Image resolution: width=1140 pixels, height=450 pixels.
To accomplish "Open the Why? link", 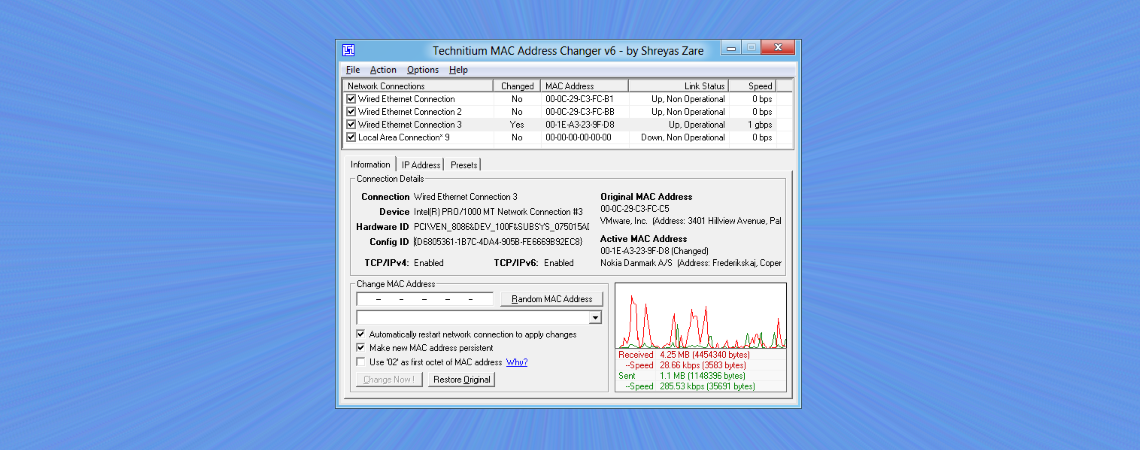I will click(517, 362).
